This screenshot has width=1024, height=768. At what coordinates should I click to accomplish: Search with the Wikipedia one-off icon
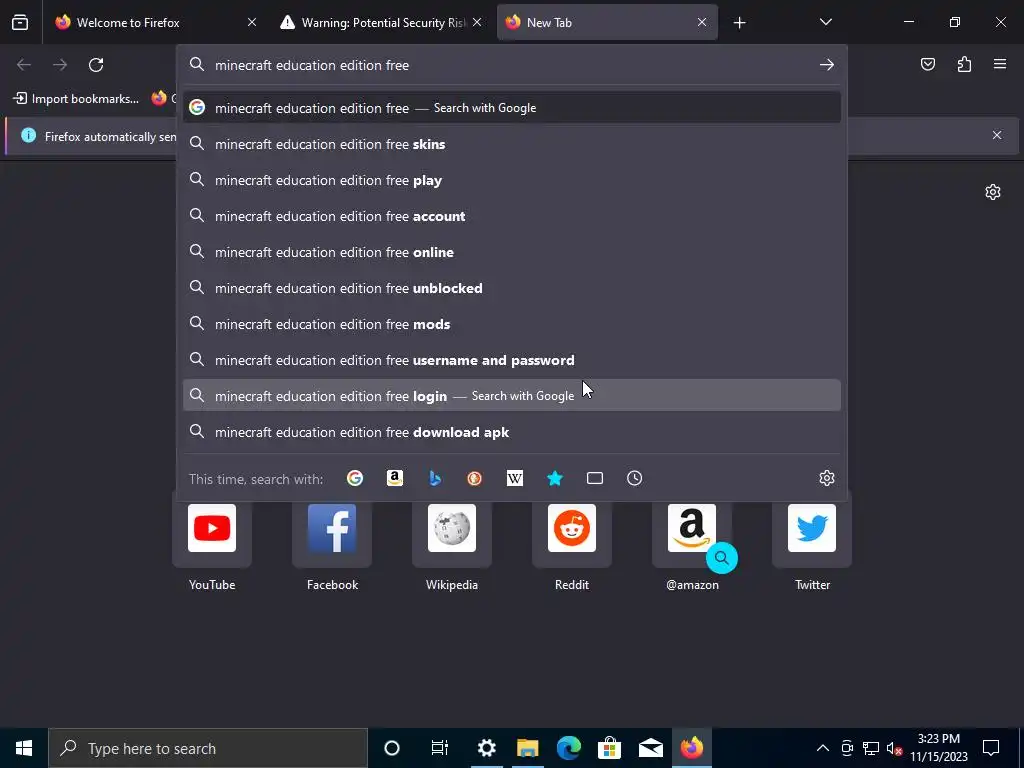[x=515, y=478]
